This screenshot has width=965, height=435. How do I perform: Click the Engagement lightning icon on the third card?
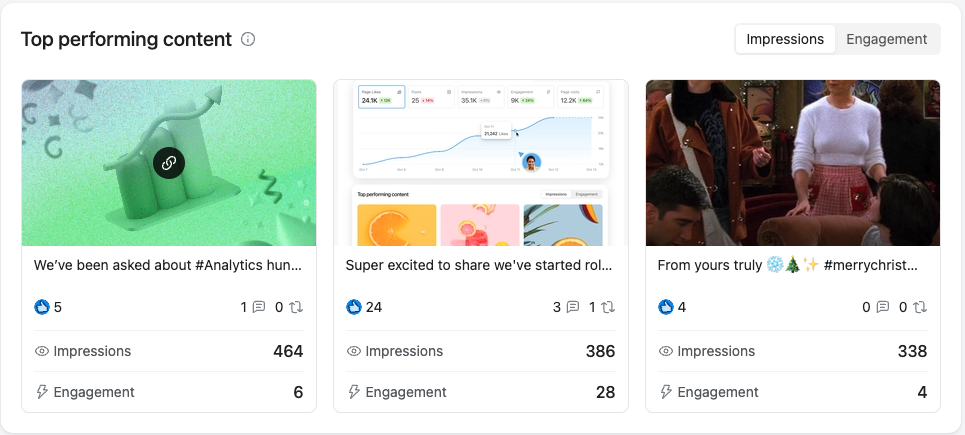pyautogui.click(x=666, y=392)
